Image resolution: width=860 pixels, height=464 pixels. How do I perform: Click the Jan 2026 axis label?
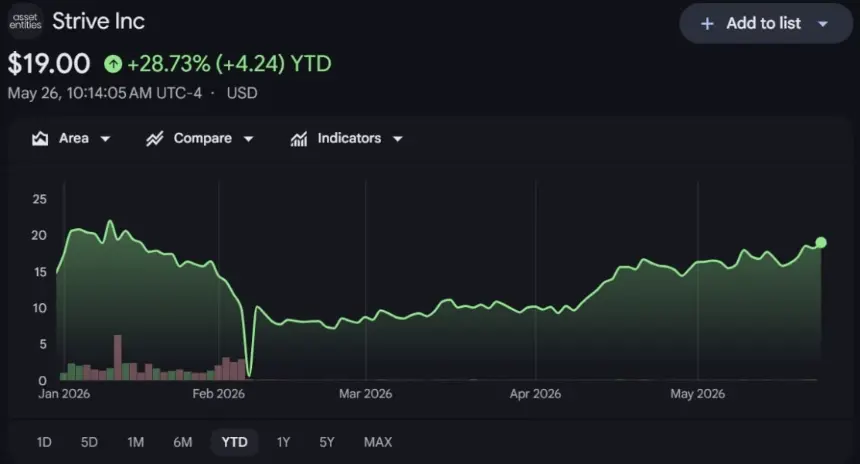coord(64,394)
